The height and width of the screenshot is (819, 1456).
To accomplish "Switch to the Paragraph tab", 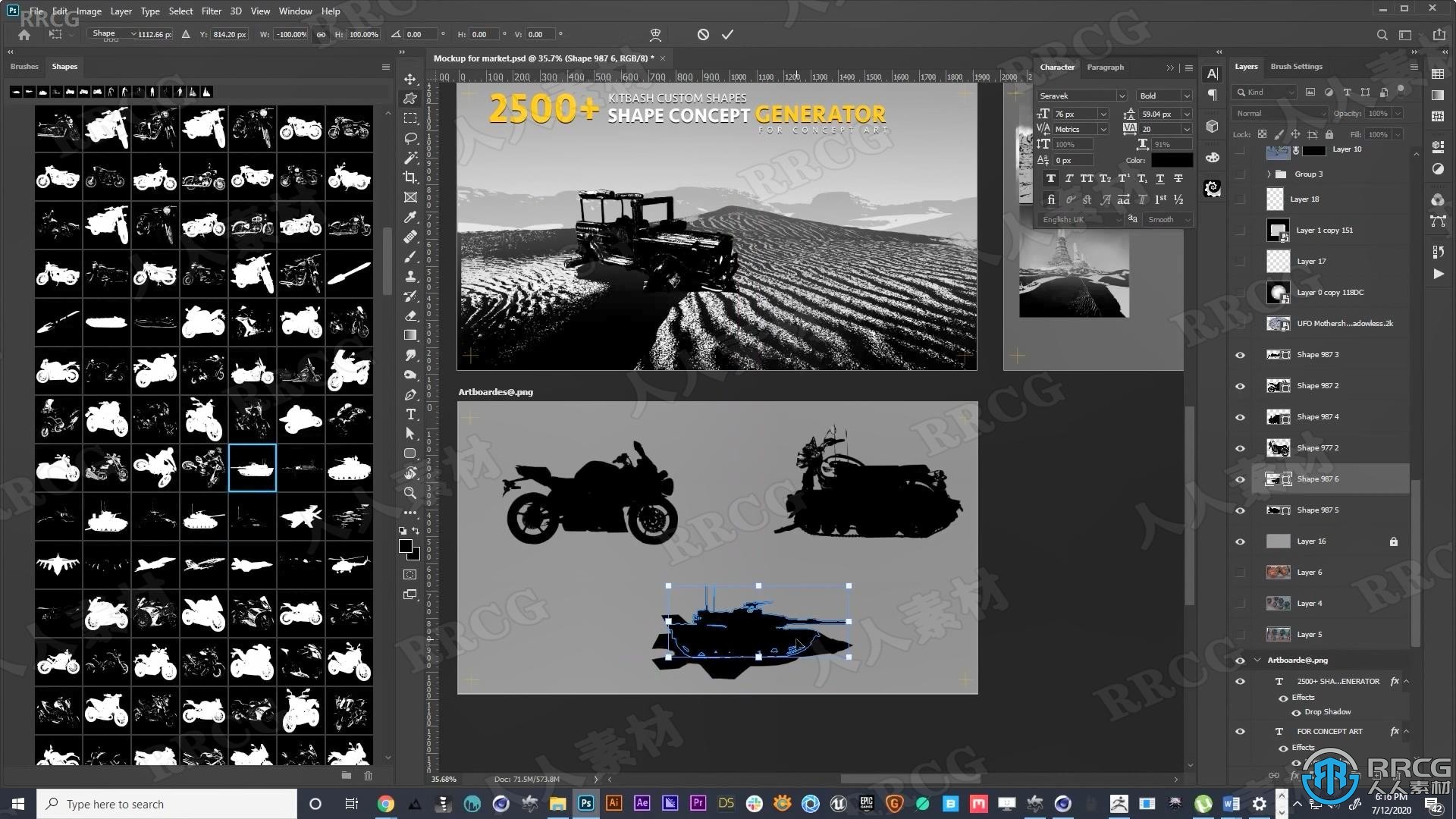I will point(1105,67).
